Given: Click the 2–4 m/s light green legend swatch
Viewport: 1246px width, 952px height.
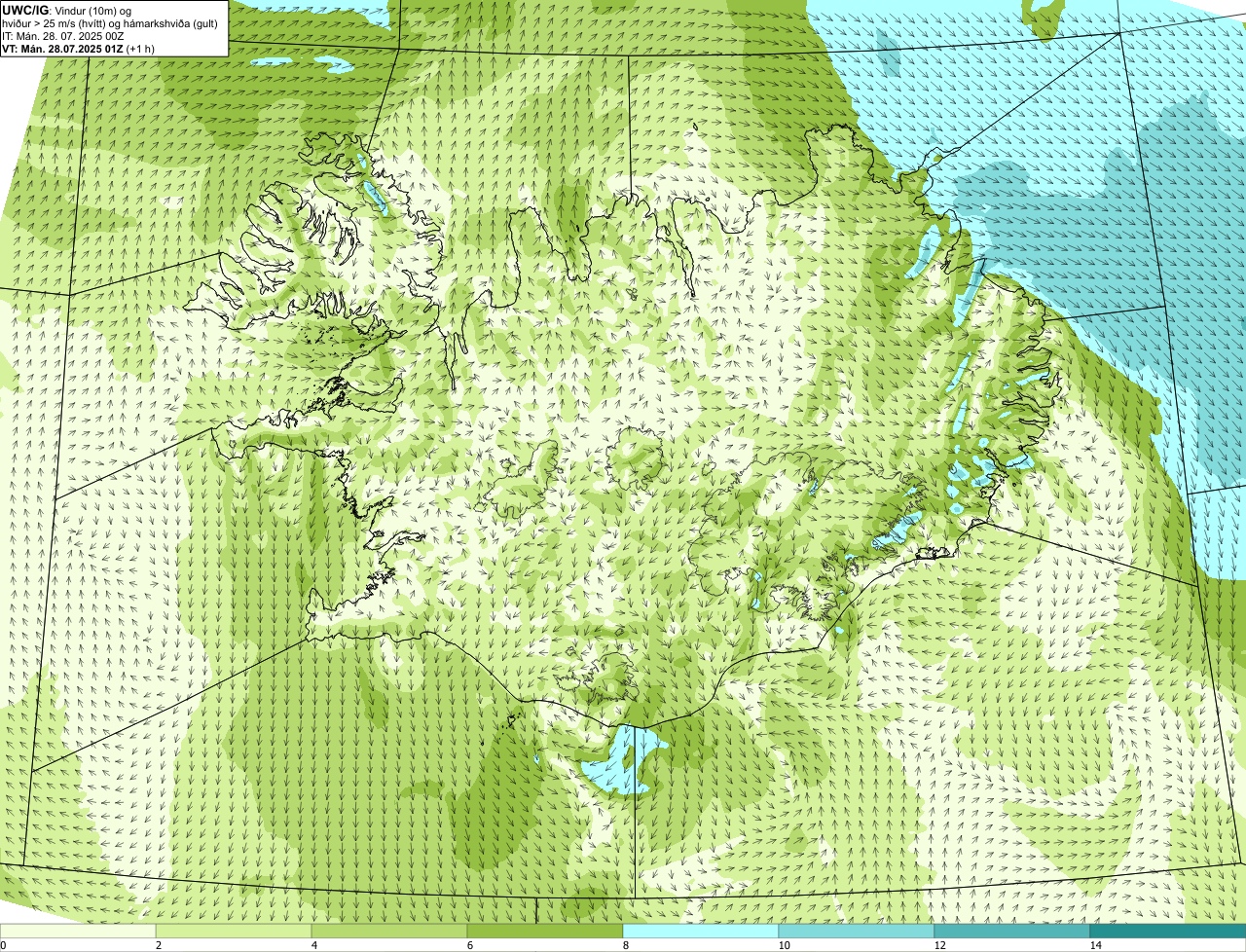Looking at the screenshot, I should pos(234,931).
